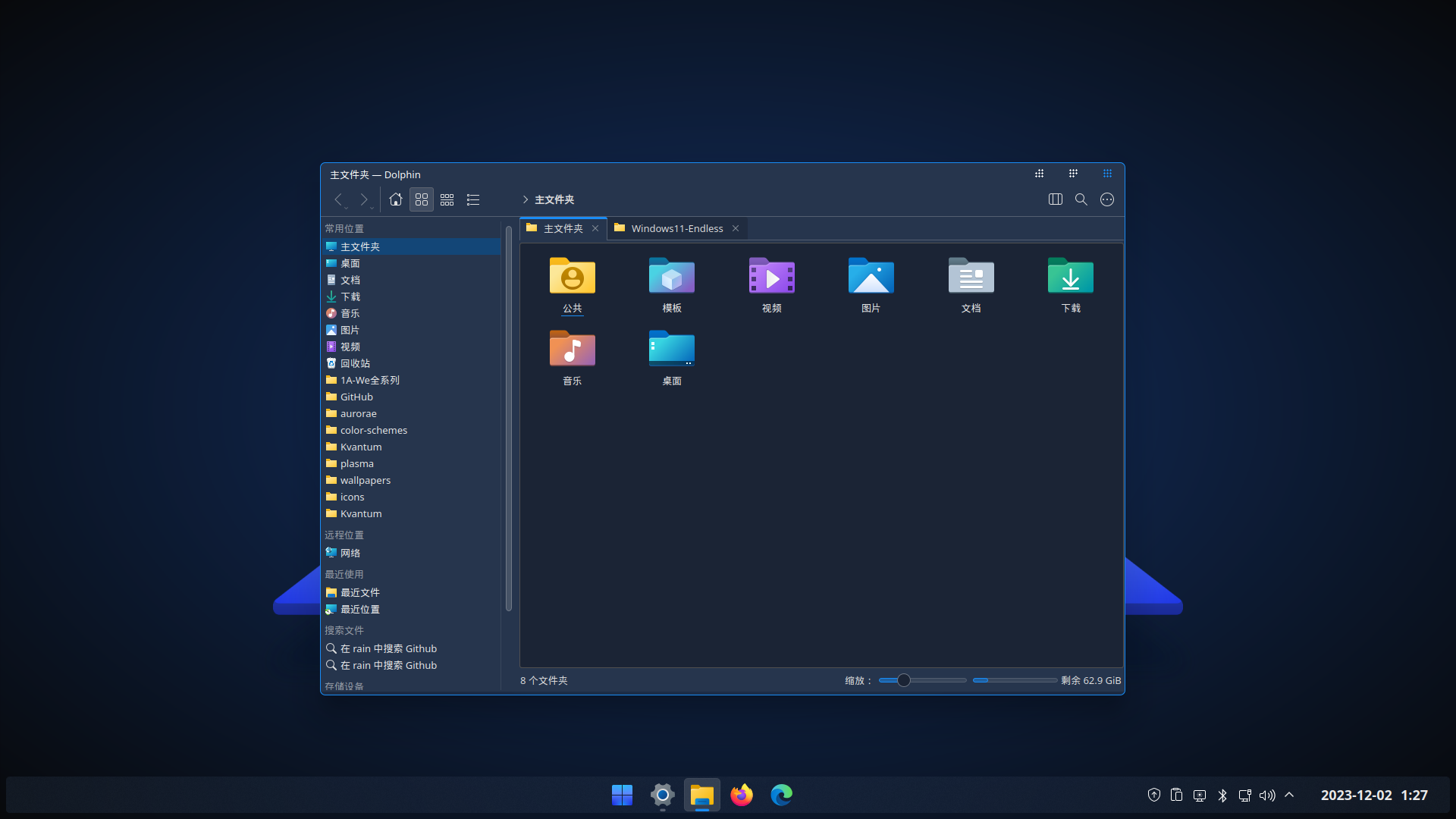Close the 主文件夹 tab
The width and height of the screenshot is (1456, 819).
point(595,228)
